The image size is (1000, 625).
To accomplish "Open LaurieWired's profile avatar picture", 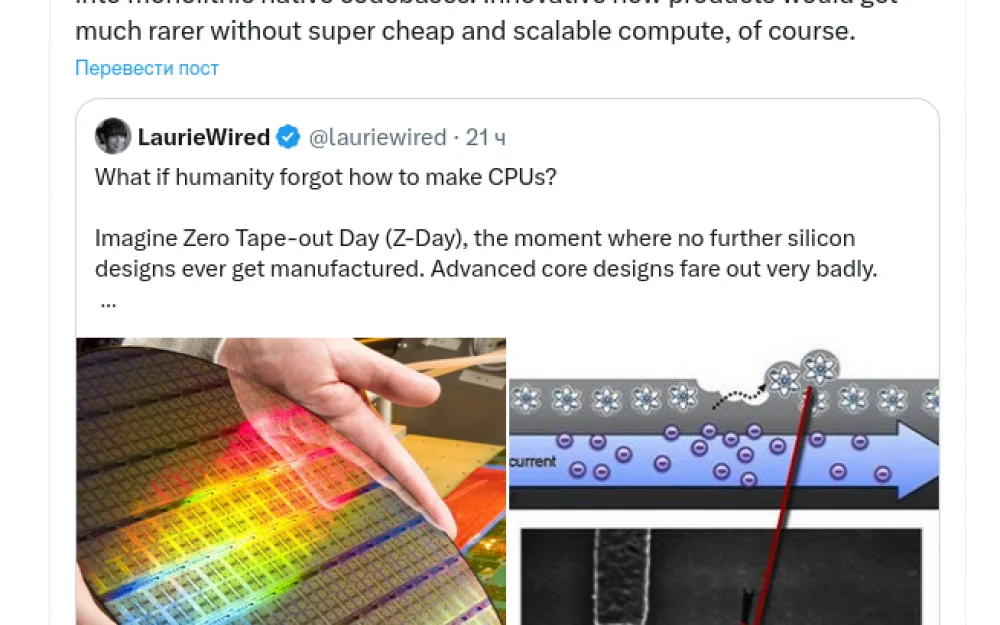I will [113, 136].
